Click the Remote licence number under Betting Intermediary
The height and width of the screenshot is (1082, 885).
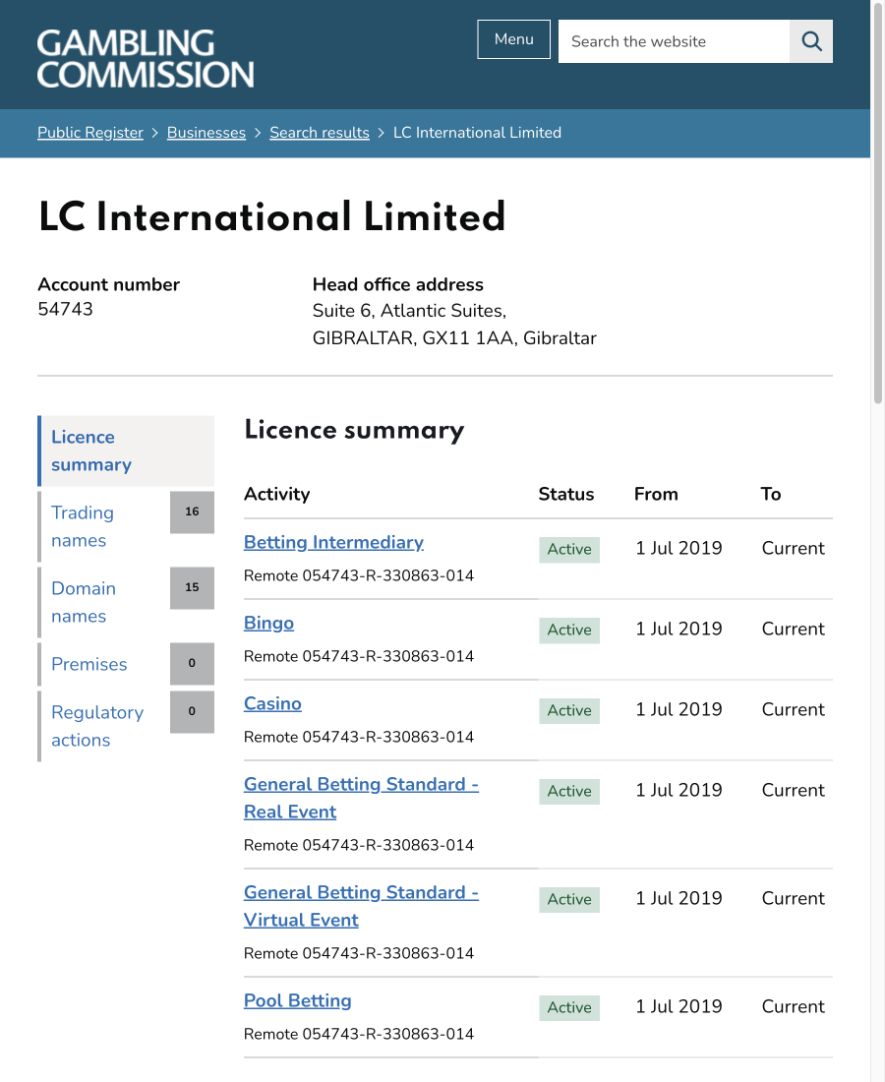coord(359,576)
